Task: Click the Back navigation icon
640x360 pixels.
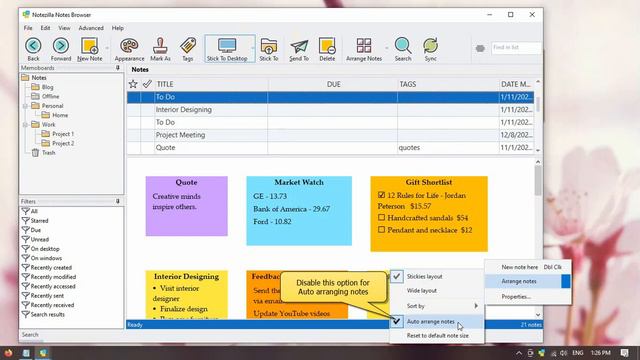Action: coord(33,46)
